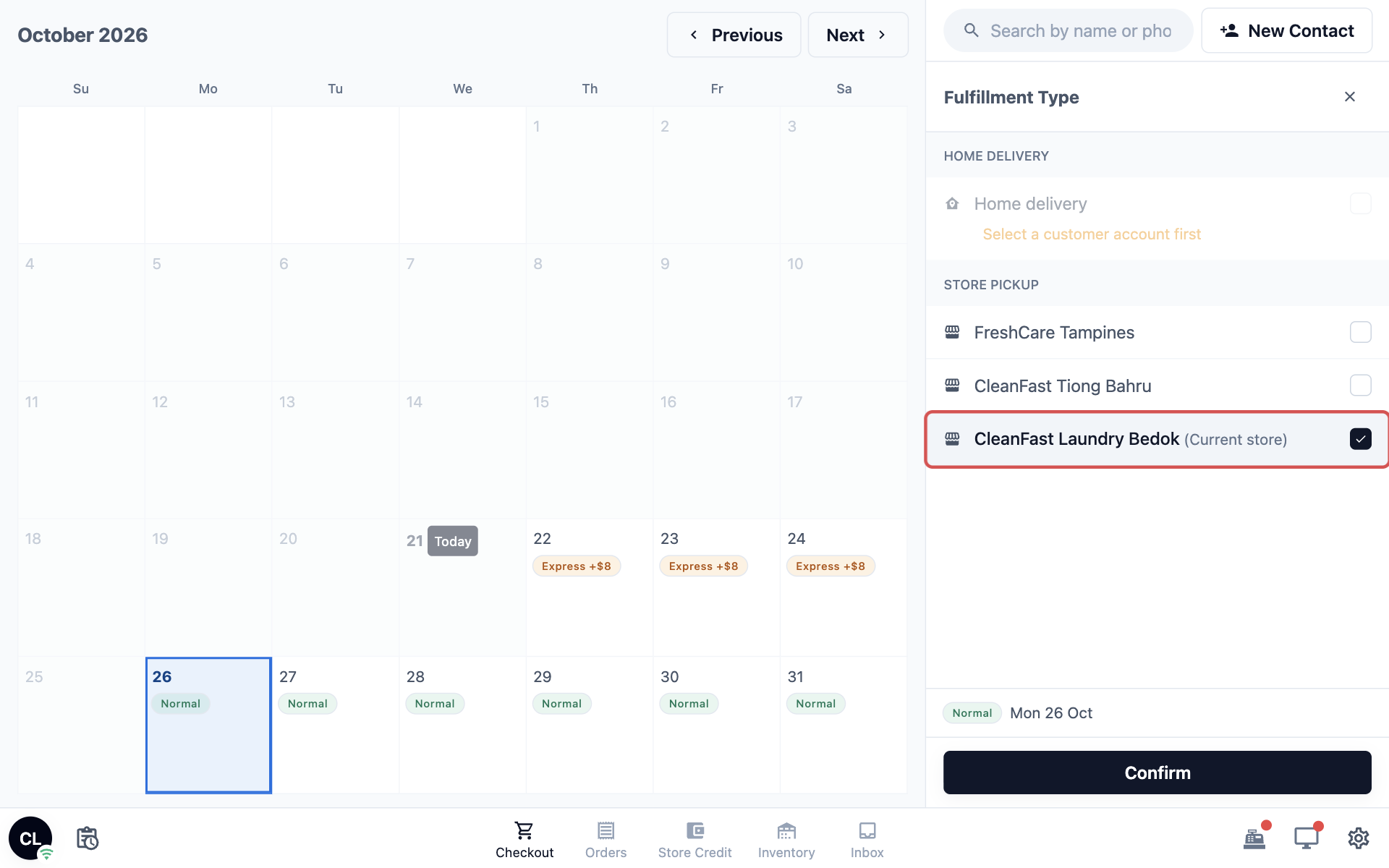Go to the Previous month
1389x868 pixels.
coord(734,35)
